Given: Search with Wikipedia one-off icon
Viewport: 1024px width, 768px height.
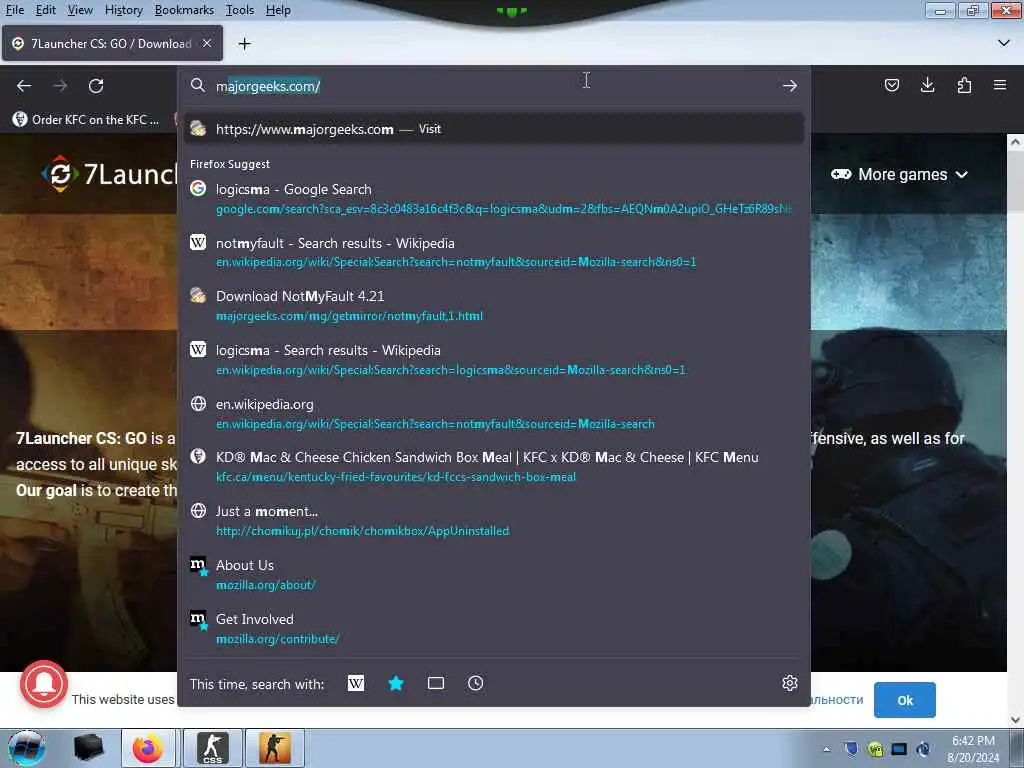Looking at the screenshot, I should tap(356, 683).
